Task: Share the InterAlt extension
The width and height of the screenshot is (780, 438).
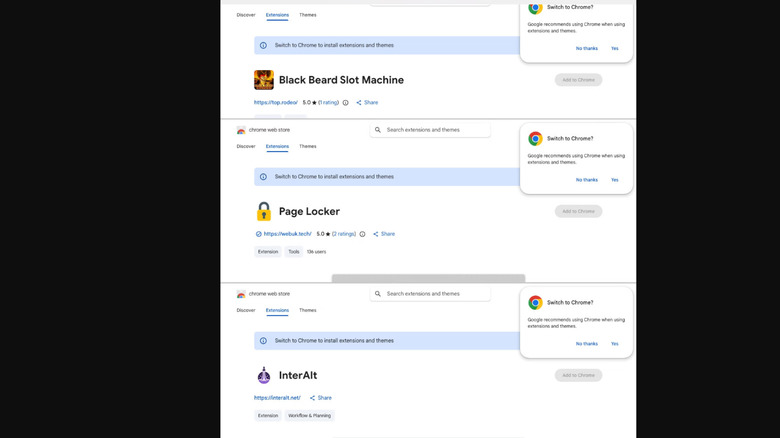Action: 320,398
